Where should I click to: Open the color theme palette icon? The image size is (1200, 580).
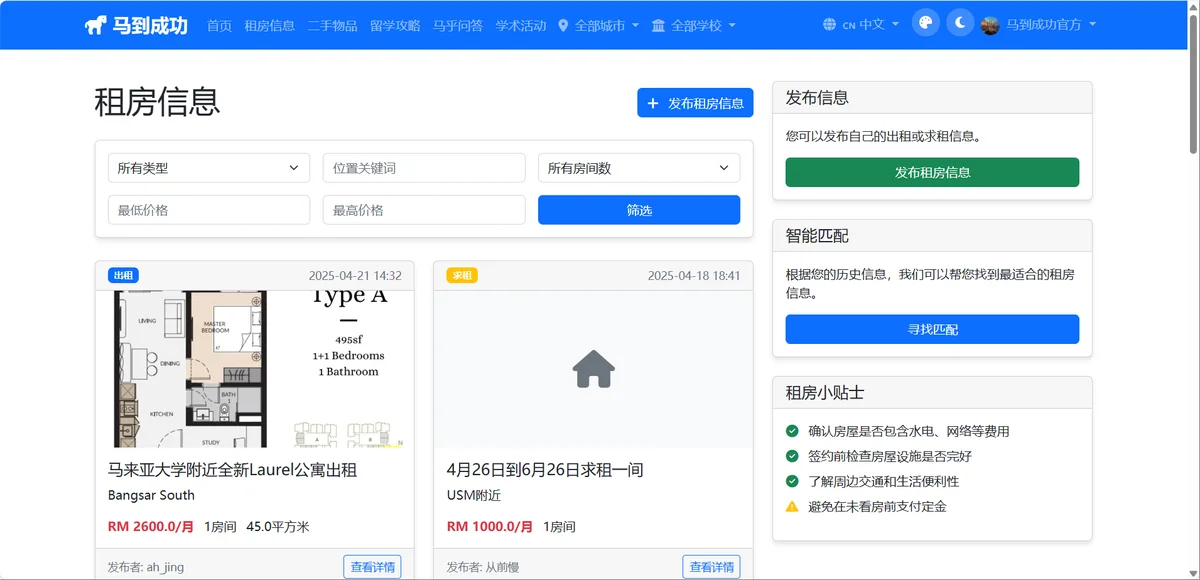pos(926,24)
